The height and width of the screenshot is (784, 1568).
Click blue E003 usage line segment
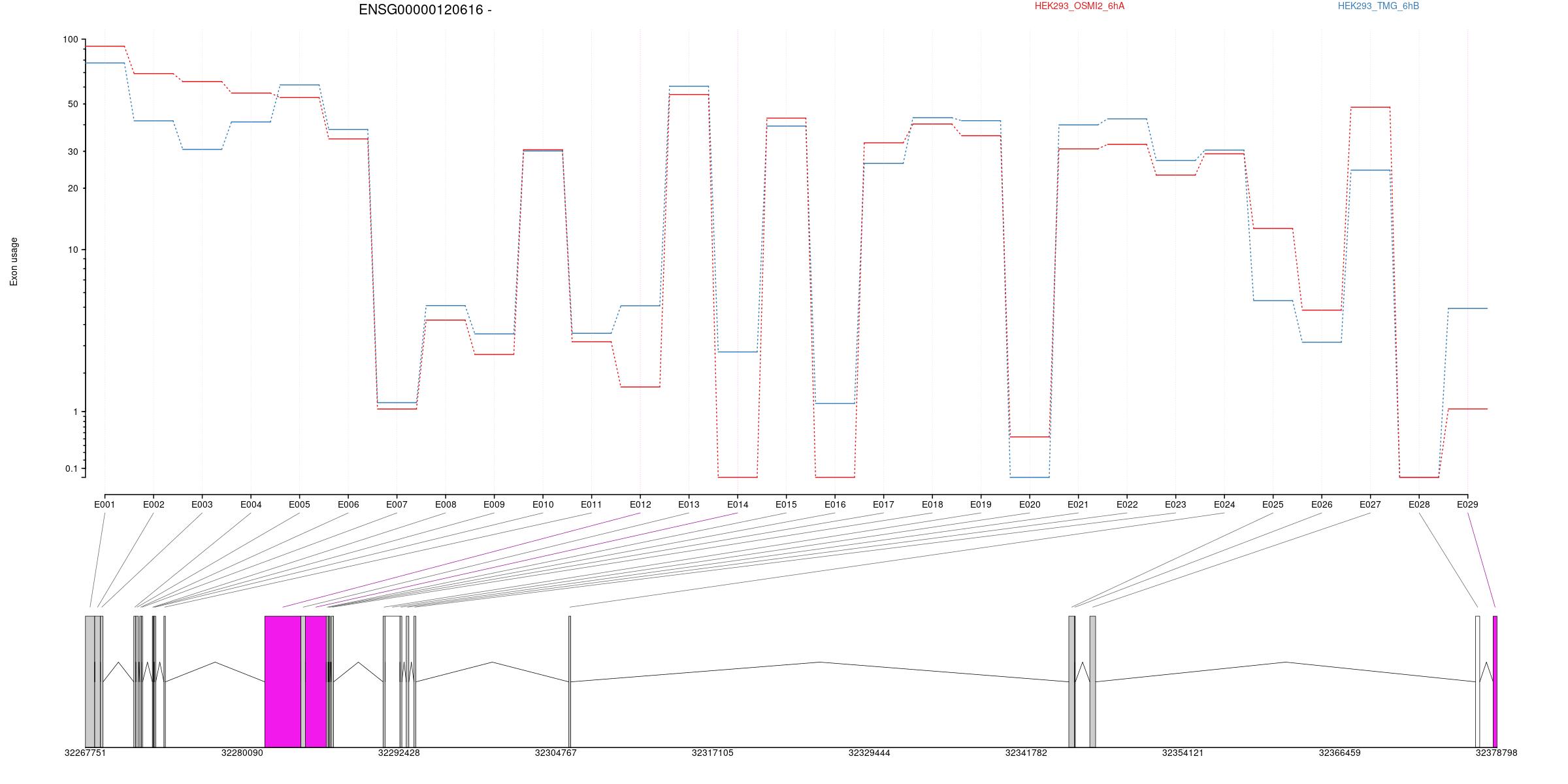(x=202, y=150)
